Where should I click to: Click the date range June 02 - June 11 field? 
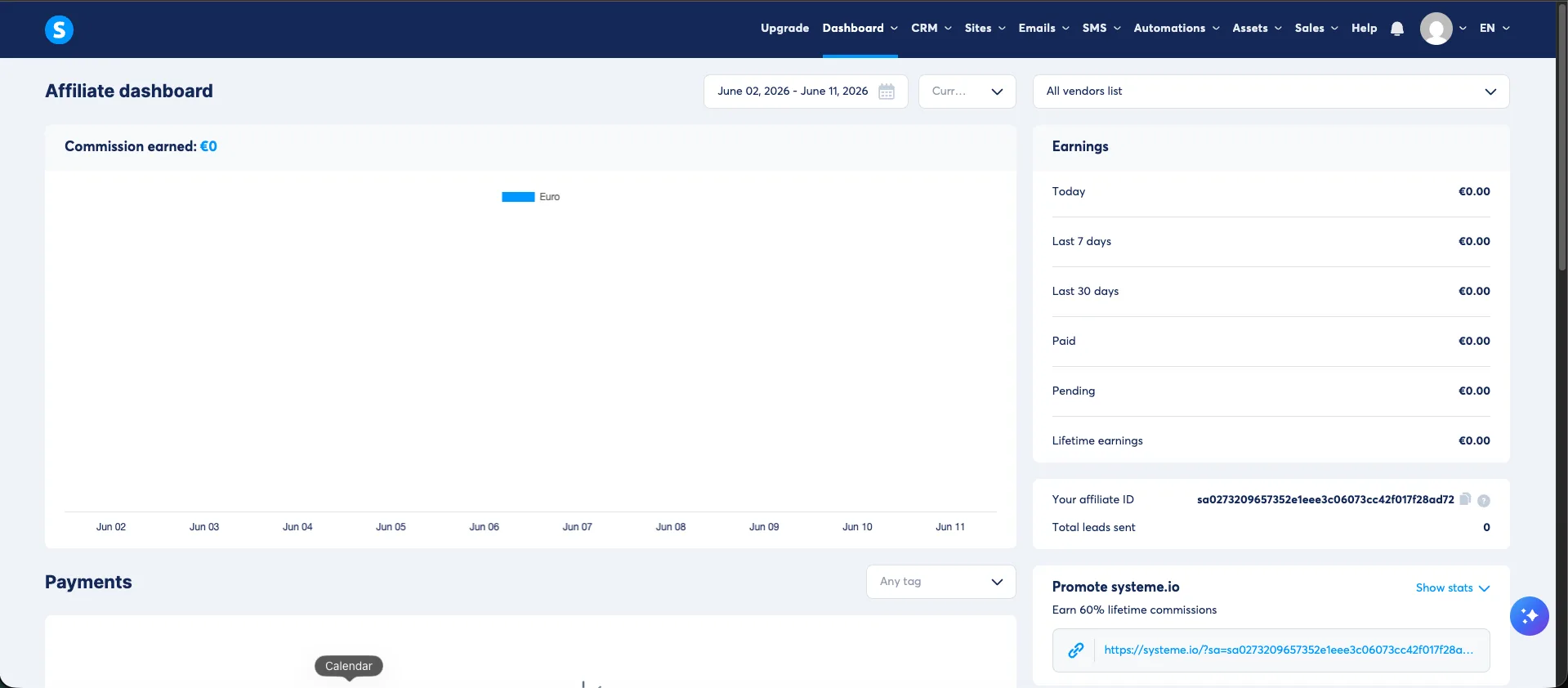coord(806,92)
